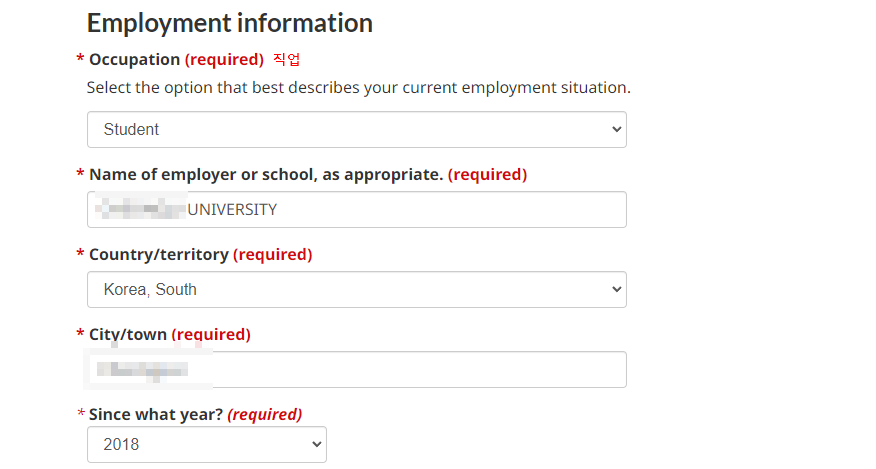Image resolution: width=876 pixels, height=469 pixels.
Task: Click the red asterisk beside Since what year
Action: (80, 414)
